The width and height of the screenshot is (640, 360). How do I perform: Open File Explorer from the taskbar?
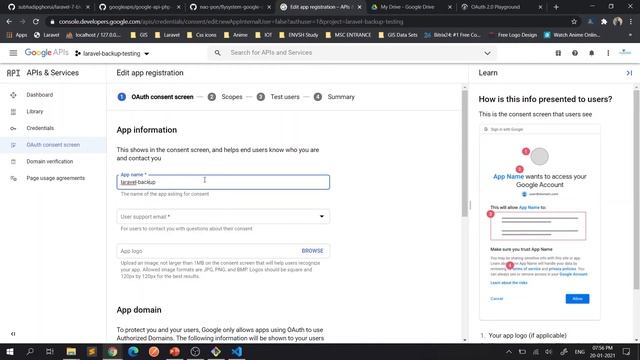[71, 351]
